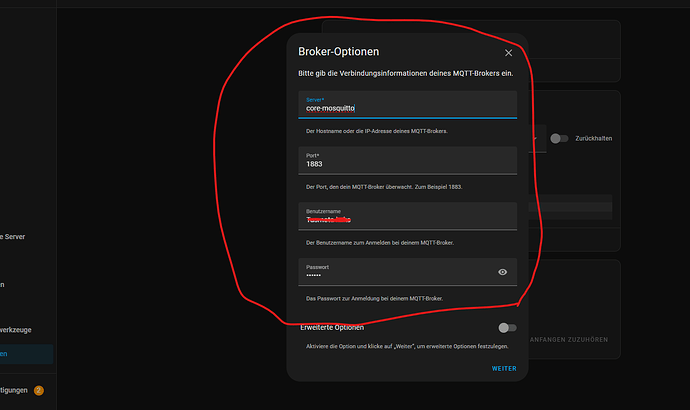This screenshot has width=690, height=410.
Task: Click into the Port field showing 1883
Action: coord(407,162)
